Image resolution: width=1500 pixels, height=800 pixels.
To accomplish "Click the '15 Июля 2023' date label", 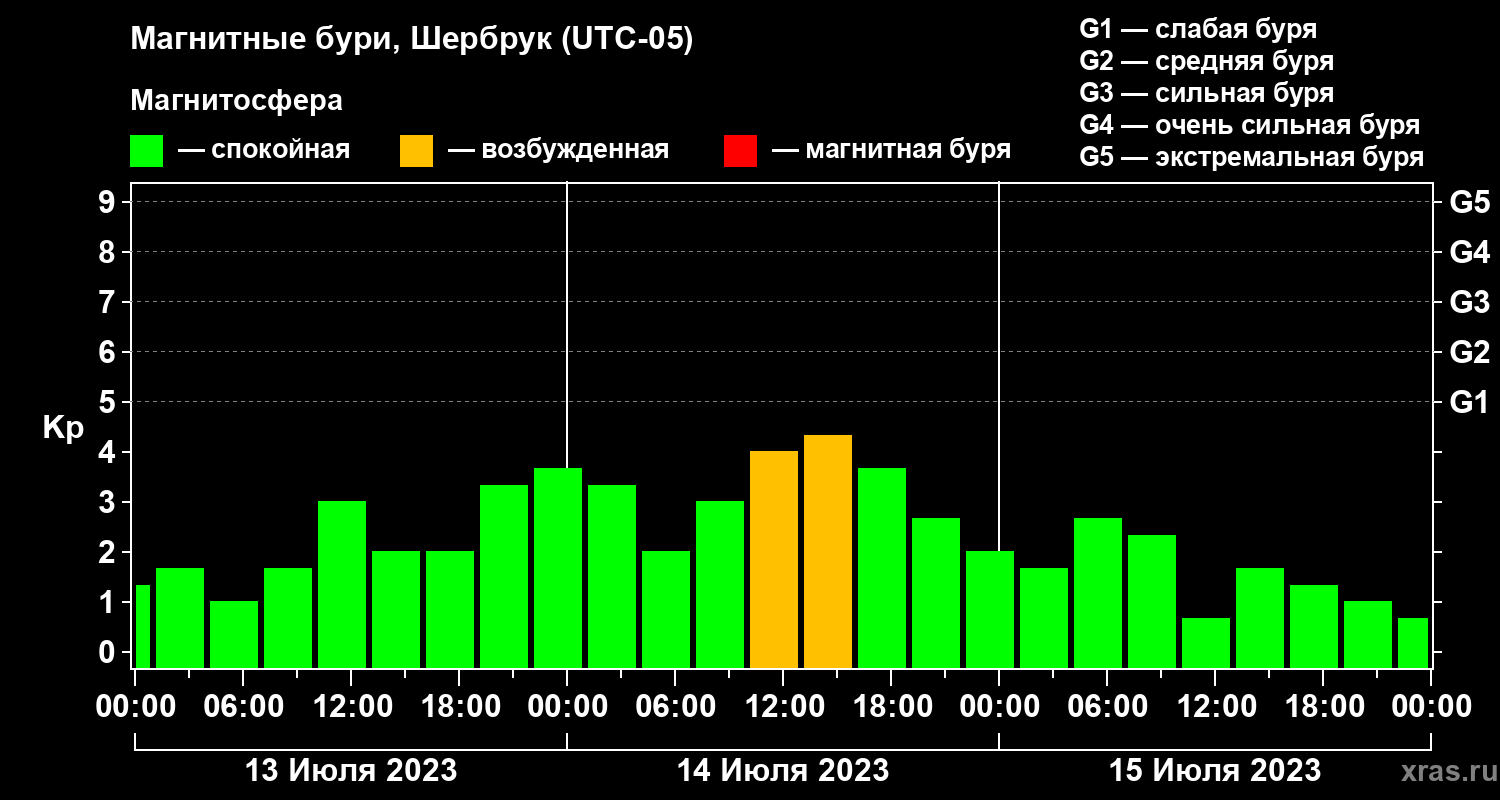I will pyautogui.click(x=1215, y=771).
